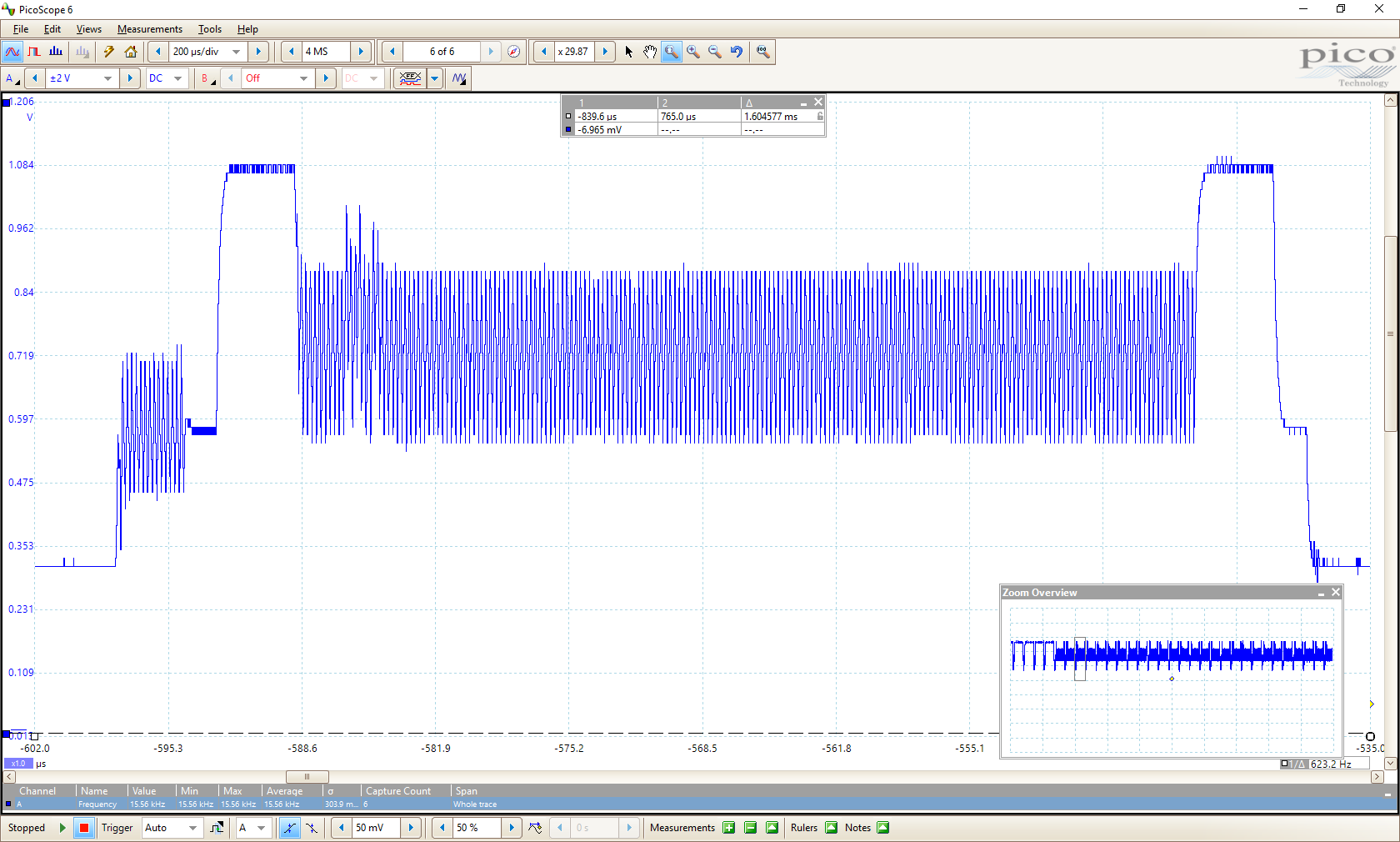The height and width of the screenshot is (842, 1400).
Task: Open Channel B options button
Action: 208,78
